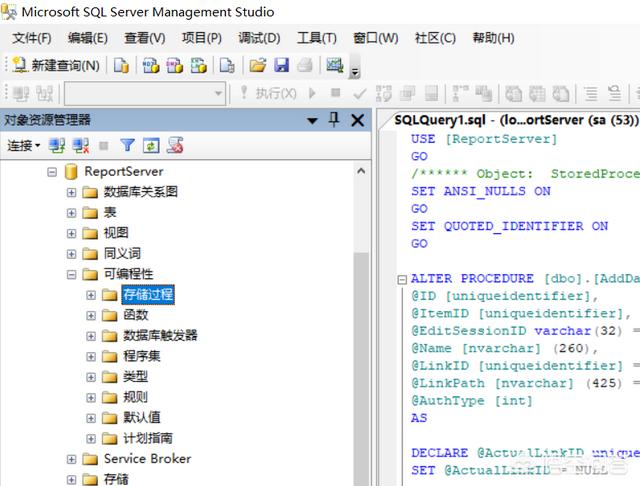Viewport: 640px width, 486px height.
Task: Open the Debug (调试) menu
Action: coord(259,38)
